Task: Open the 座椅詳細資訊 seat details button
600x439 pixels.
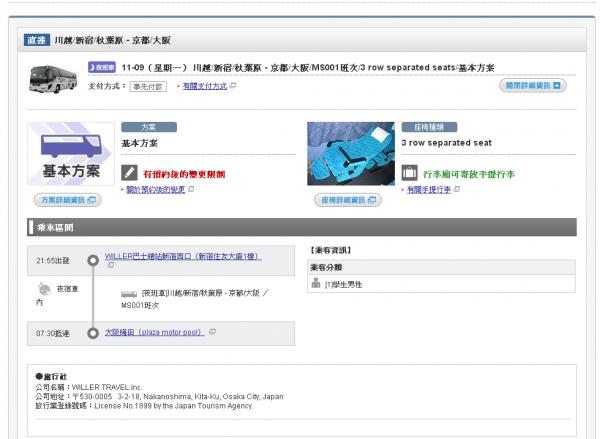Action: tap(348, 200)
